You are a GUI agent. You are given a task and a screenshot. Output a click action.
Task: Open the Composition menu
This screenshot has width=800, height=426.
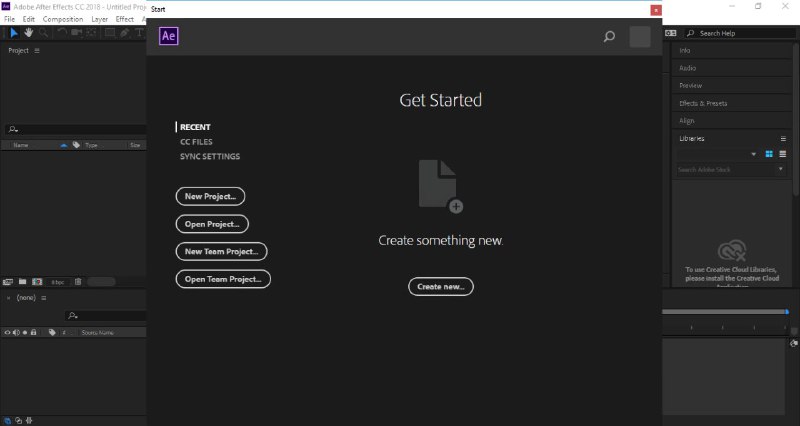coord(63,19)
